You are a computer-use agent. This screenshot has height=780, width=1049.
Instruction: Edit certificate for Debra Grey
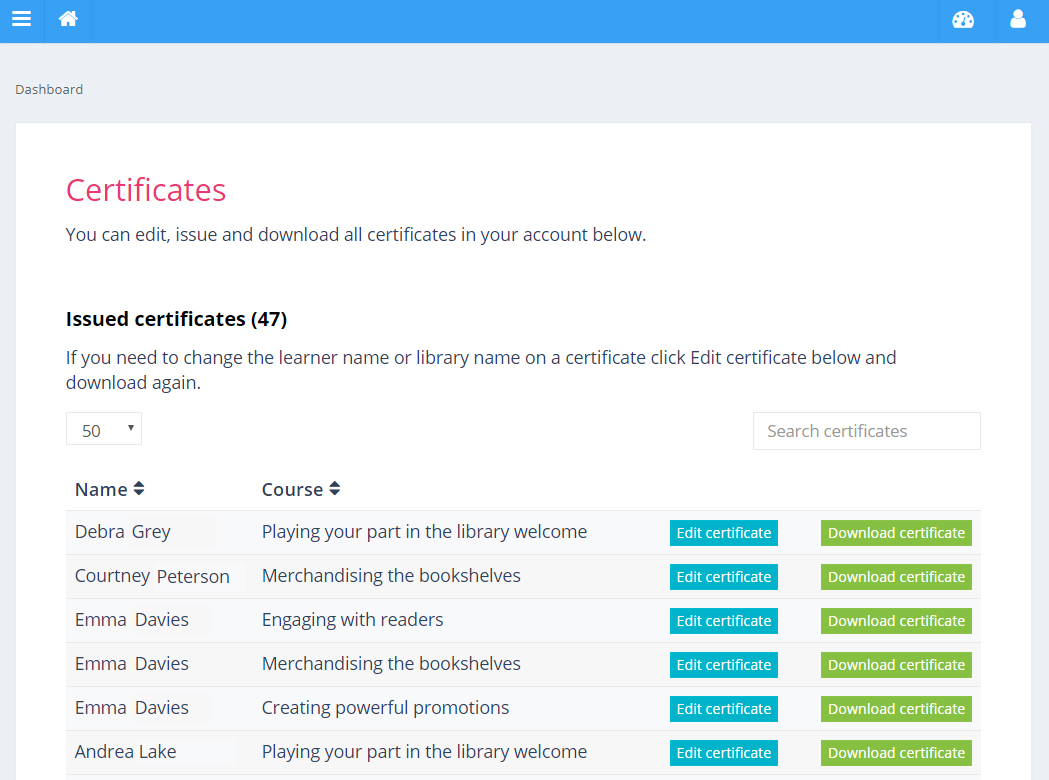point(723,533)
